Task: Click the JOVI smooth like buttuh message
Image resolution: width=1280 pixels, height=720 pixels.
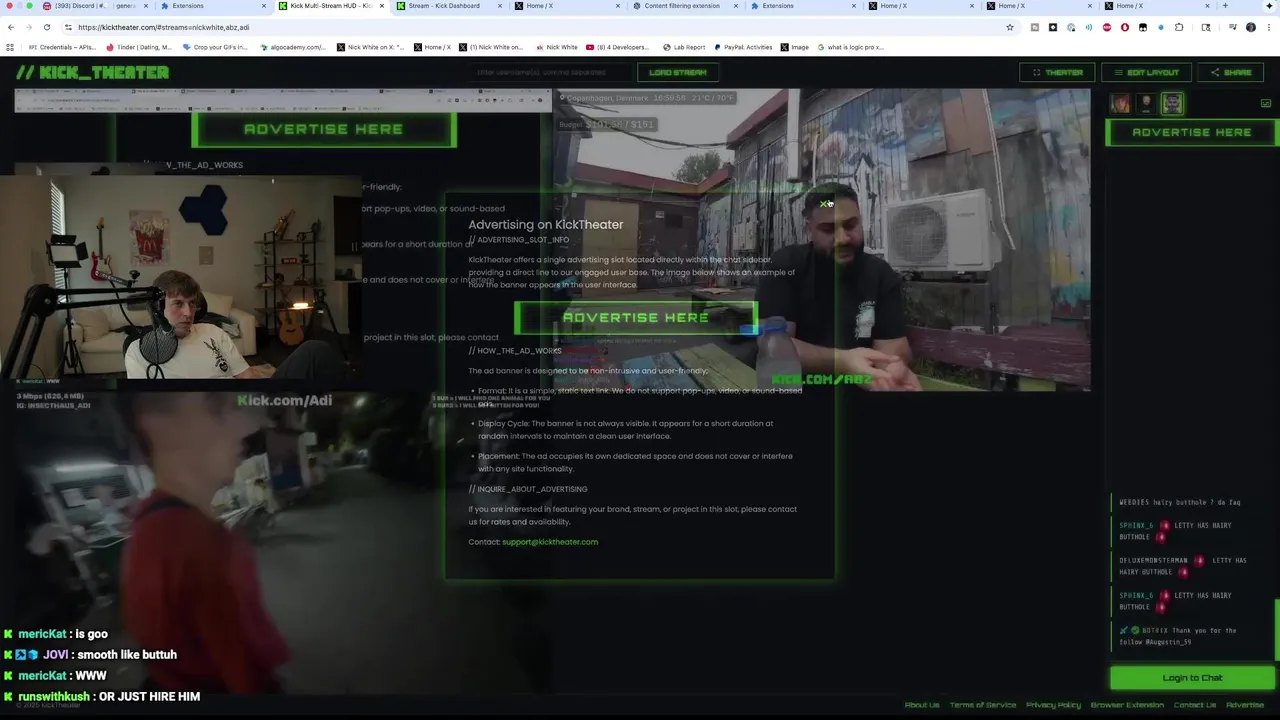Action: [91, 654]
